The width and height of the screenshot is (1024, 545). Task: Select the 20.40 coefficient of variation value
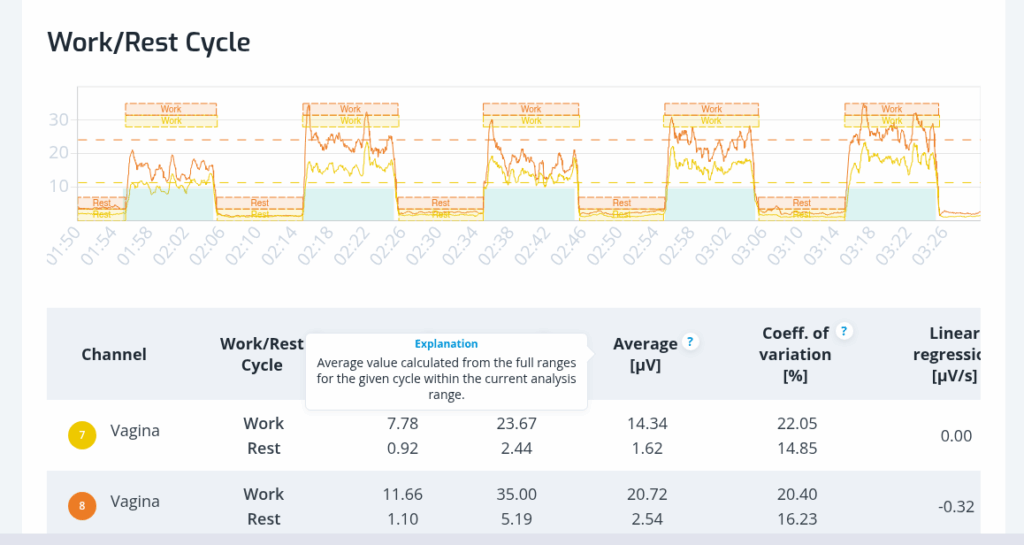pos(797,494)
